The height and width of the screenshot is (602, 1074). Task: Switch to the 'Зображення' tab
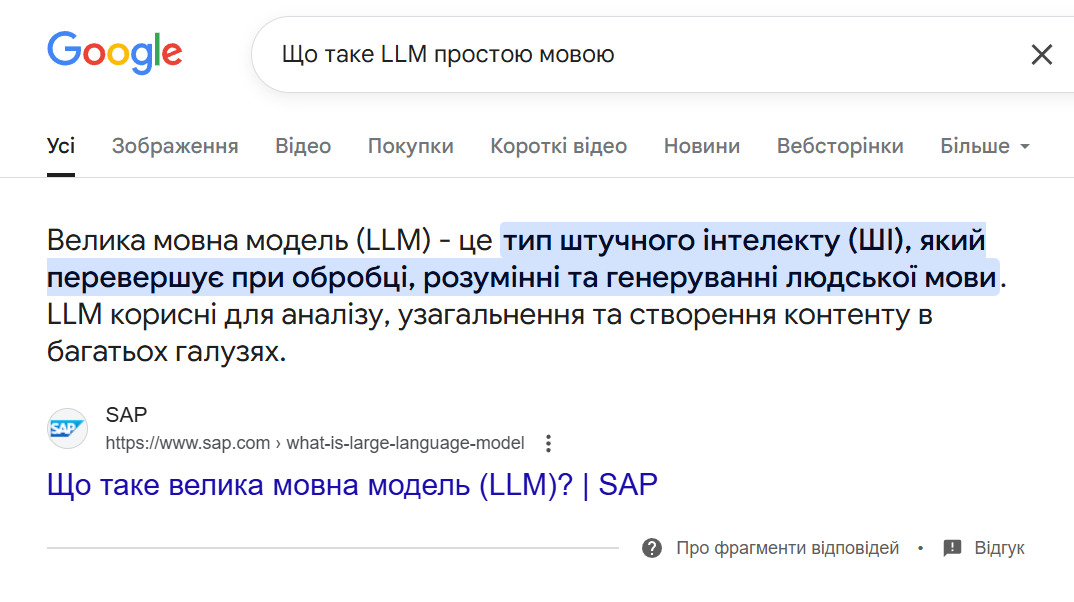coord(175,146)
